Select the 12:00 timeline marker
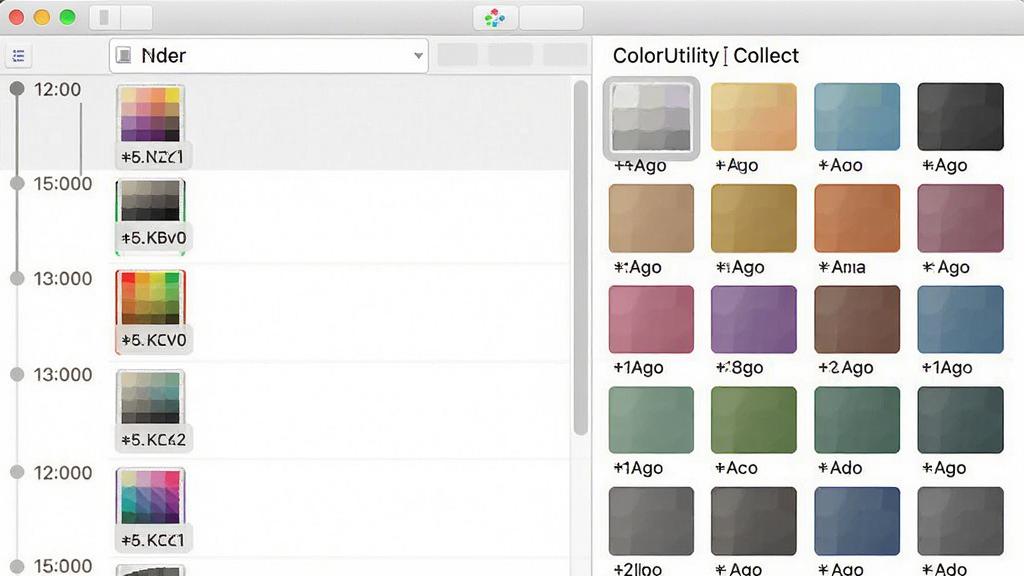The height and width of the screenshot is (576, 1024). click(17, 89)
